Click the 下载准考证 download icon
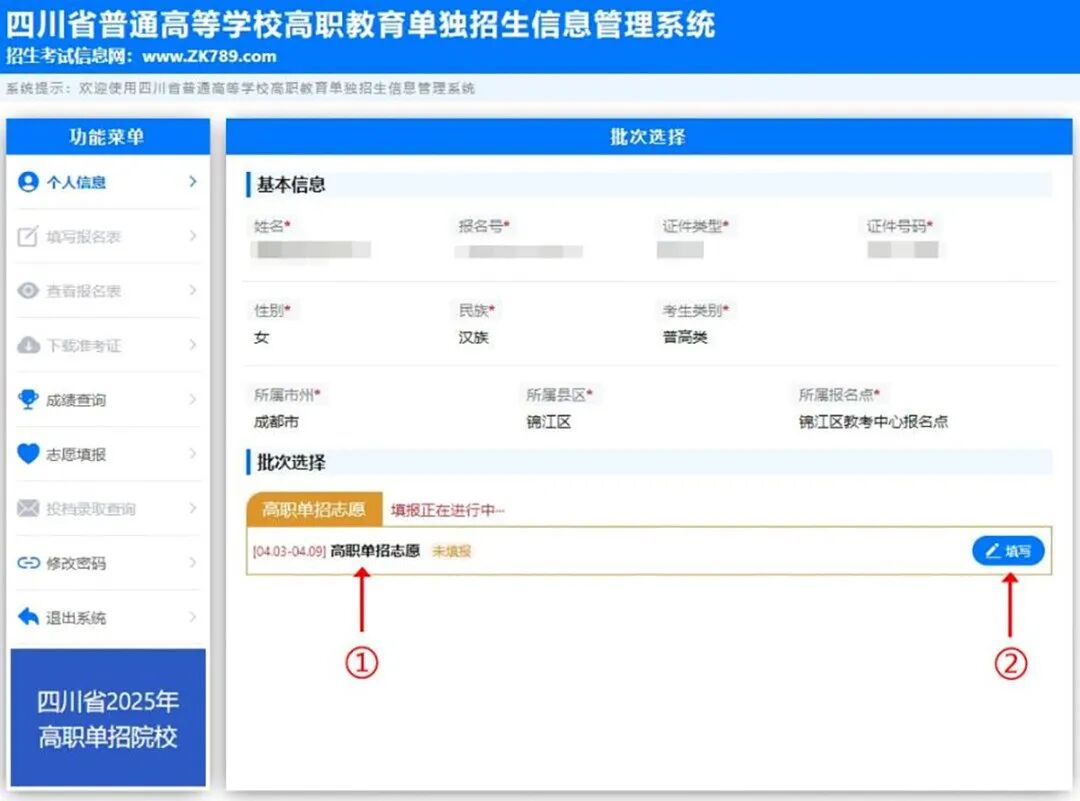The image size is (1080, 801). point(30,345)
